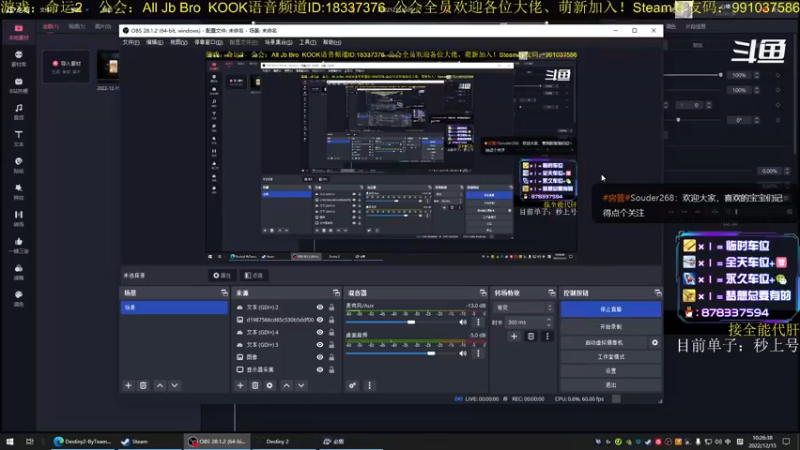800x450 pixels.
Task: Click the Stop Streaming button
Action: 611,309
